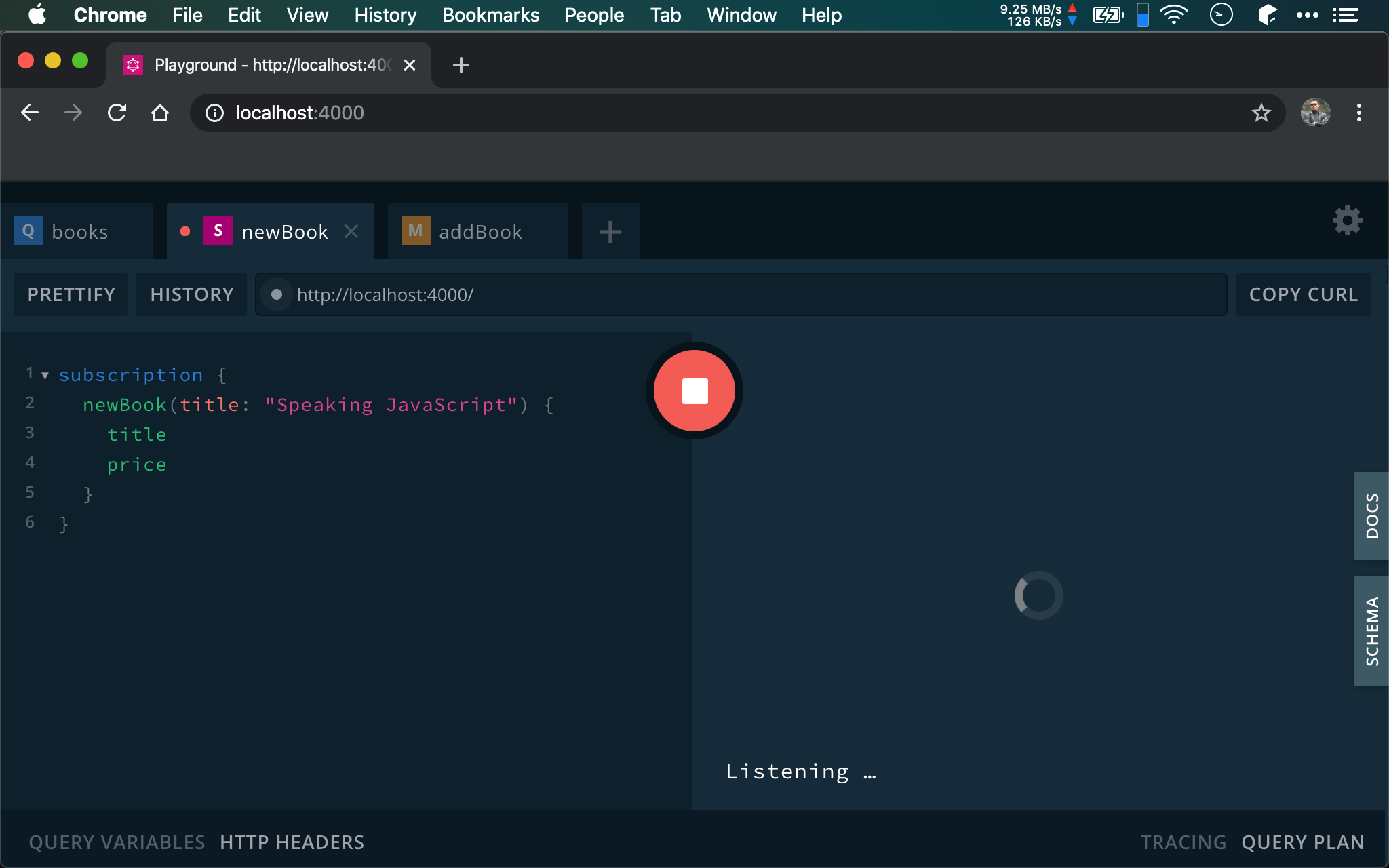Screen dimensions: 1389x868
Task: Click the COPY CURL button
Action: click(x=1303, y=295)
